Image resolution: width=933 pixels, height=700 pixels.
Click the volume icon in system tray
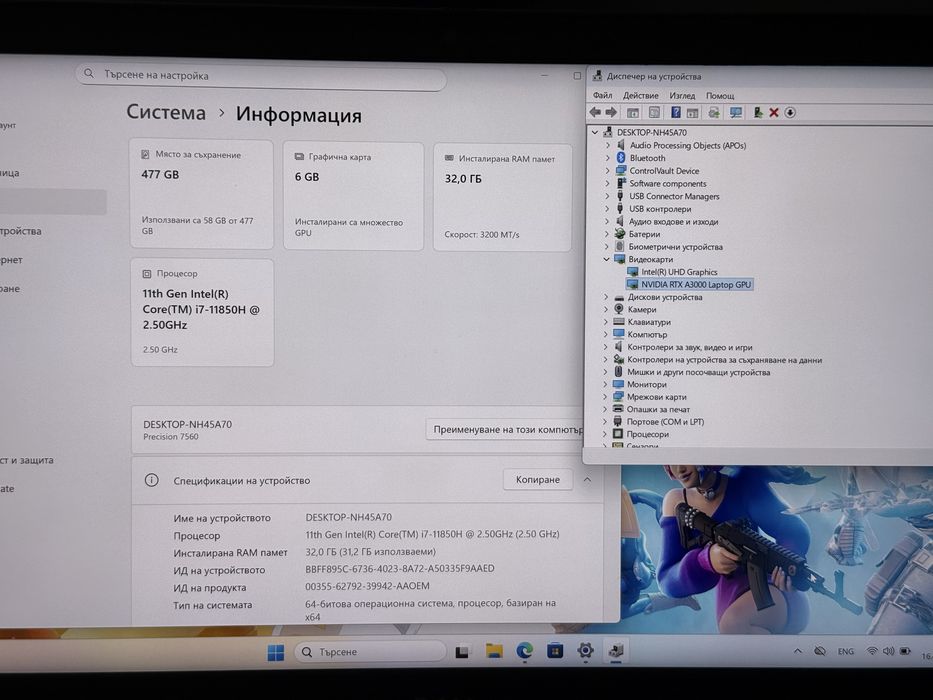(x=888, y=651)
